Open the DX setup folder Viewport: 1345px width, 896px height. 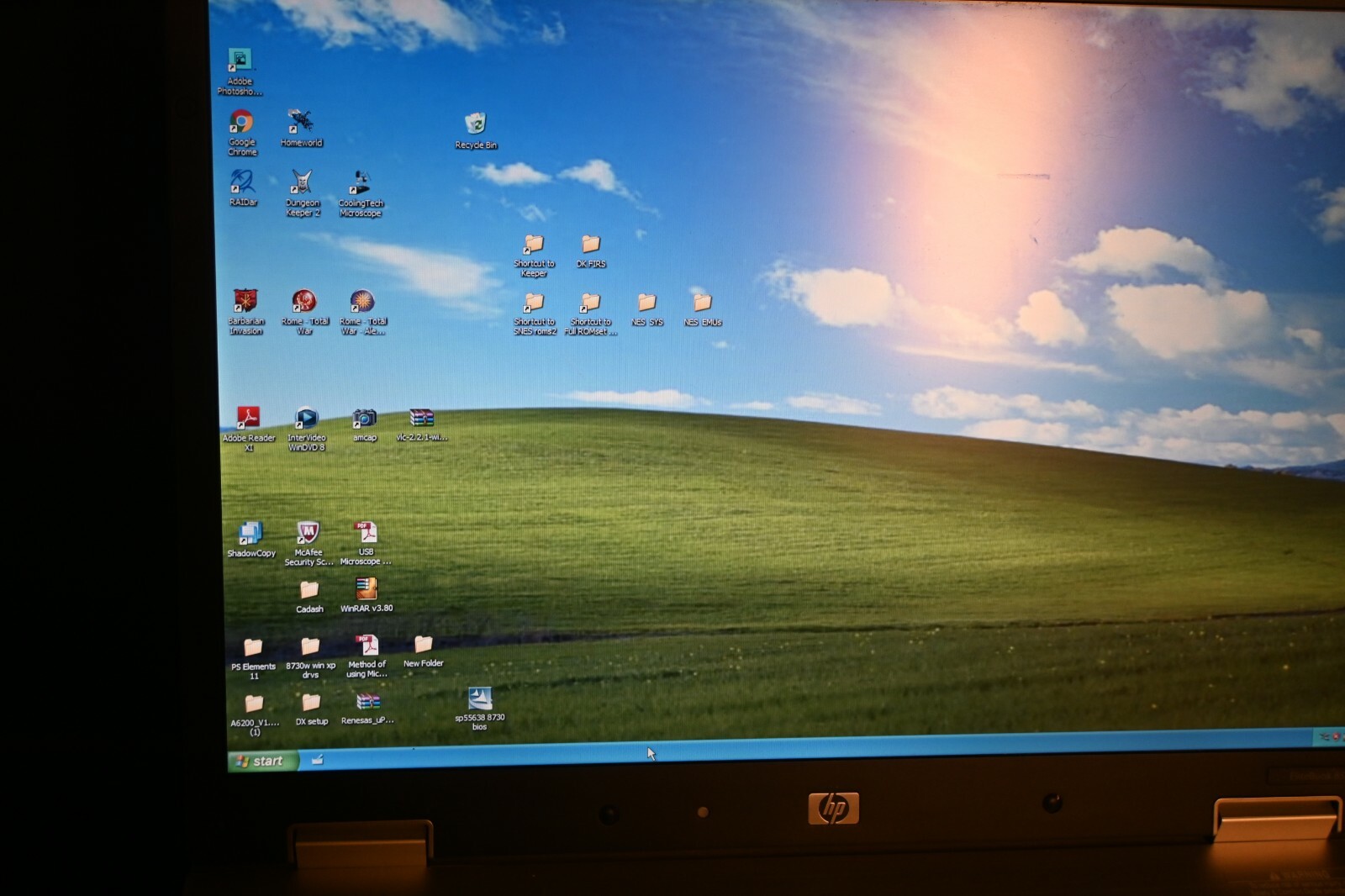click(x=311, y=709)
